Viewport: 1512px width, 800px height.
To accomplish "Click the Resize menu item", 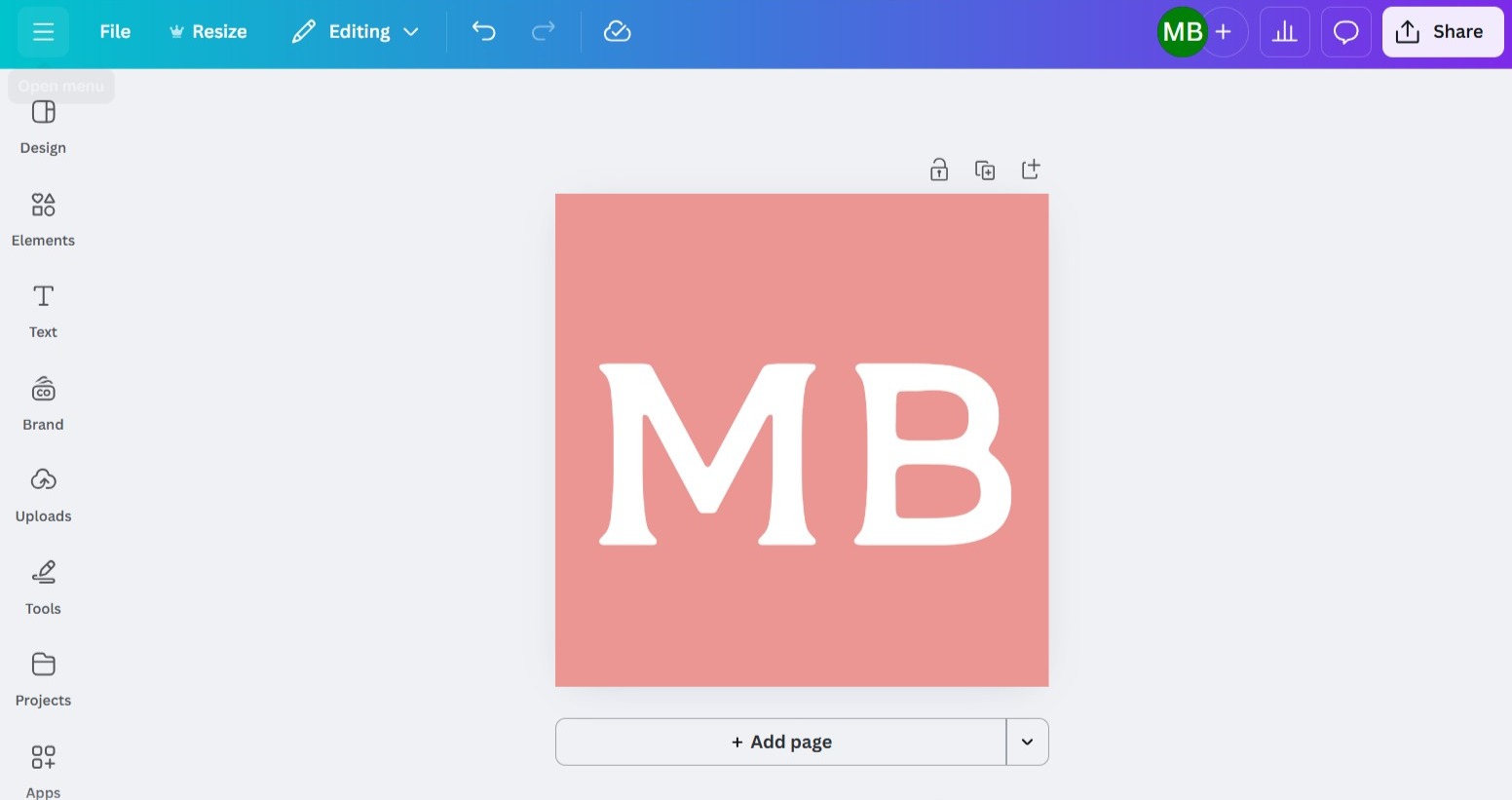I will [208, 31].
